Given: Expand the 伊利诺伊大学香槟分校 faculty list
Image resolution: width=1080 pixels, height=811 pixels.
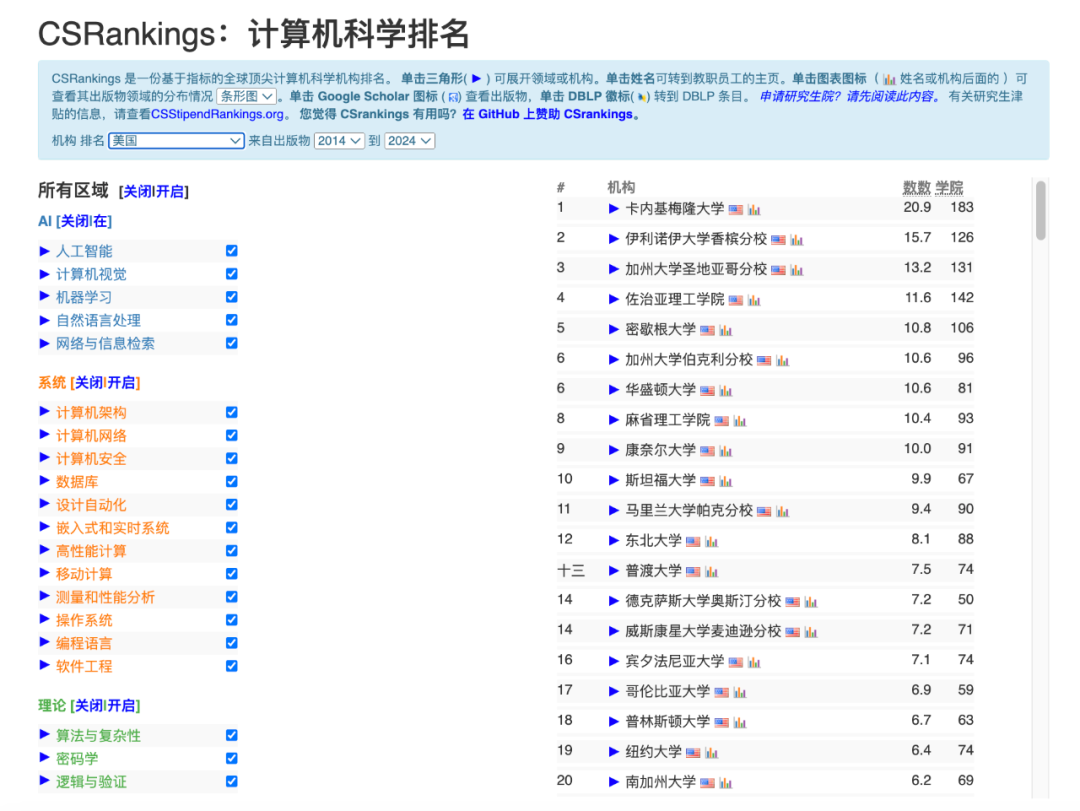Looking at the screenshot, I should (x=614, y=239).
